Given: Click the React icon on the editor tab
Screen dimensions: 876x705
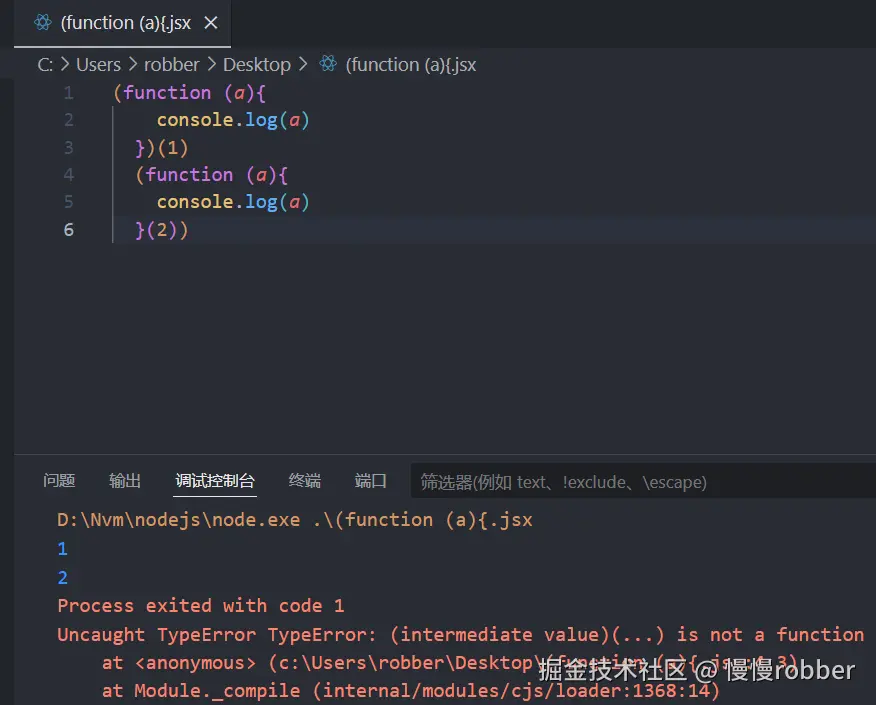Looking at the screenshot, I should click(42, 22).
